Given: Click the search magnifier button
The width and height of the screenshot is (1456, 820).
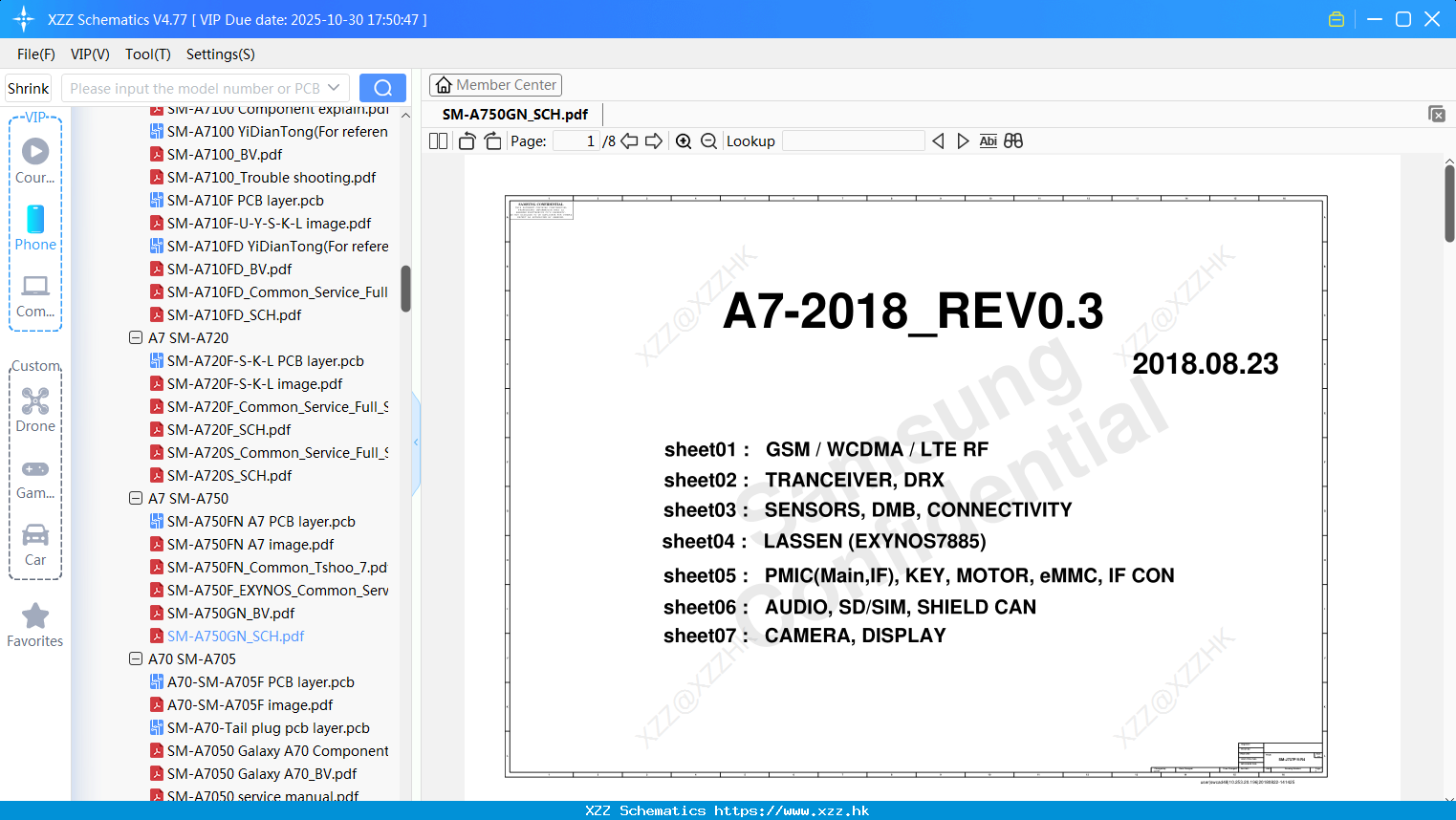Looking at the screenshot, I should click(x=382, y=88).
